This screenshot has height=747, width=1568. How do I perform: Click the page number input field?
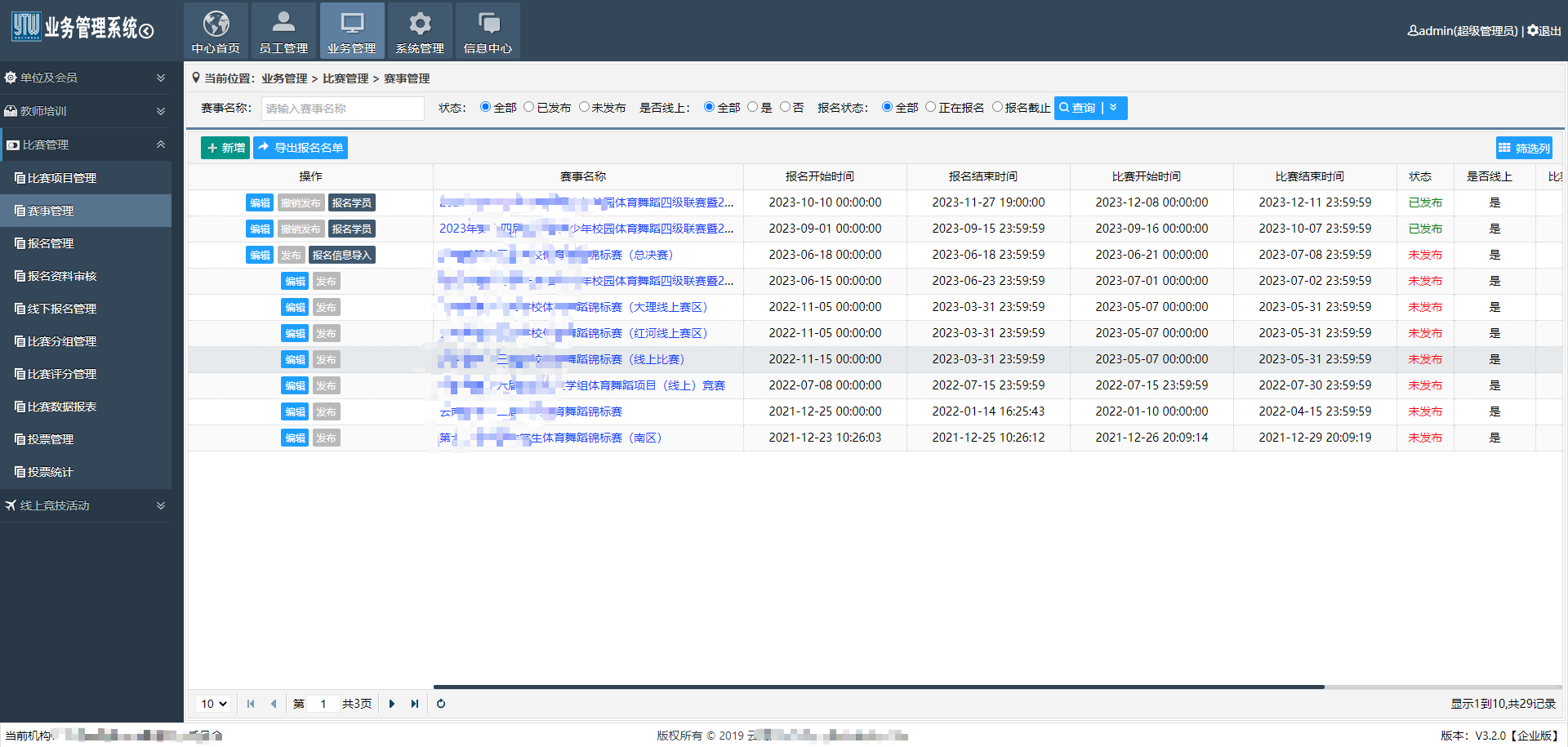tap(323, 704)
